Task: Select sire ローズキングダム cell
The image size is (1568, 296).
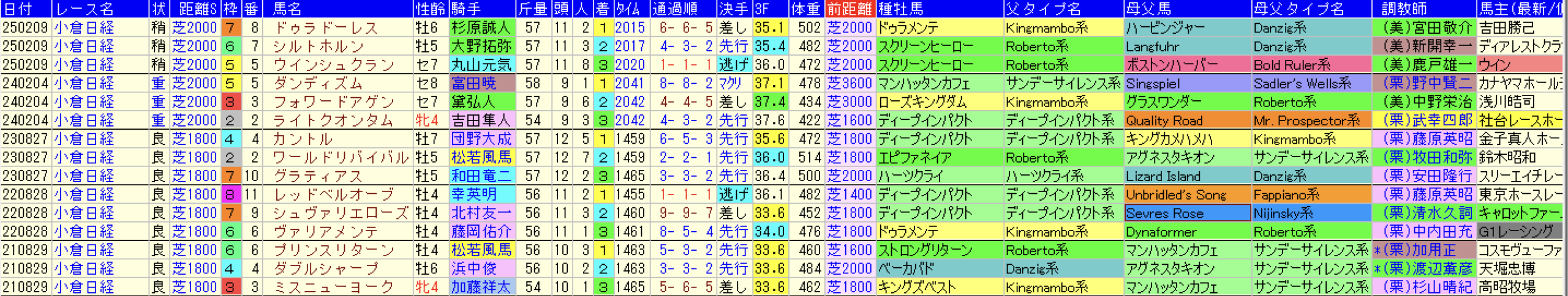Action: 939,102
